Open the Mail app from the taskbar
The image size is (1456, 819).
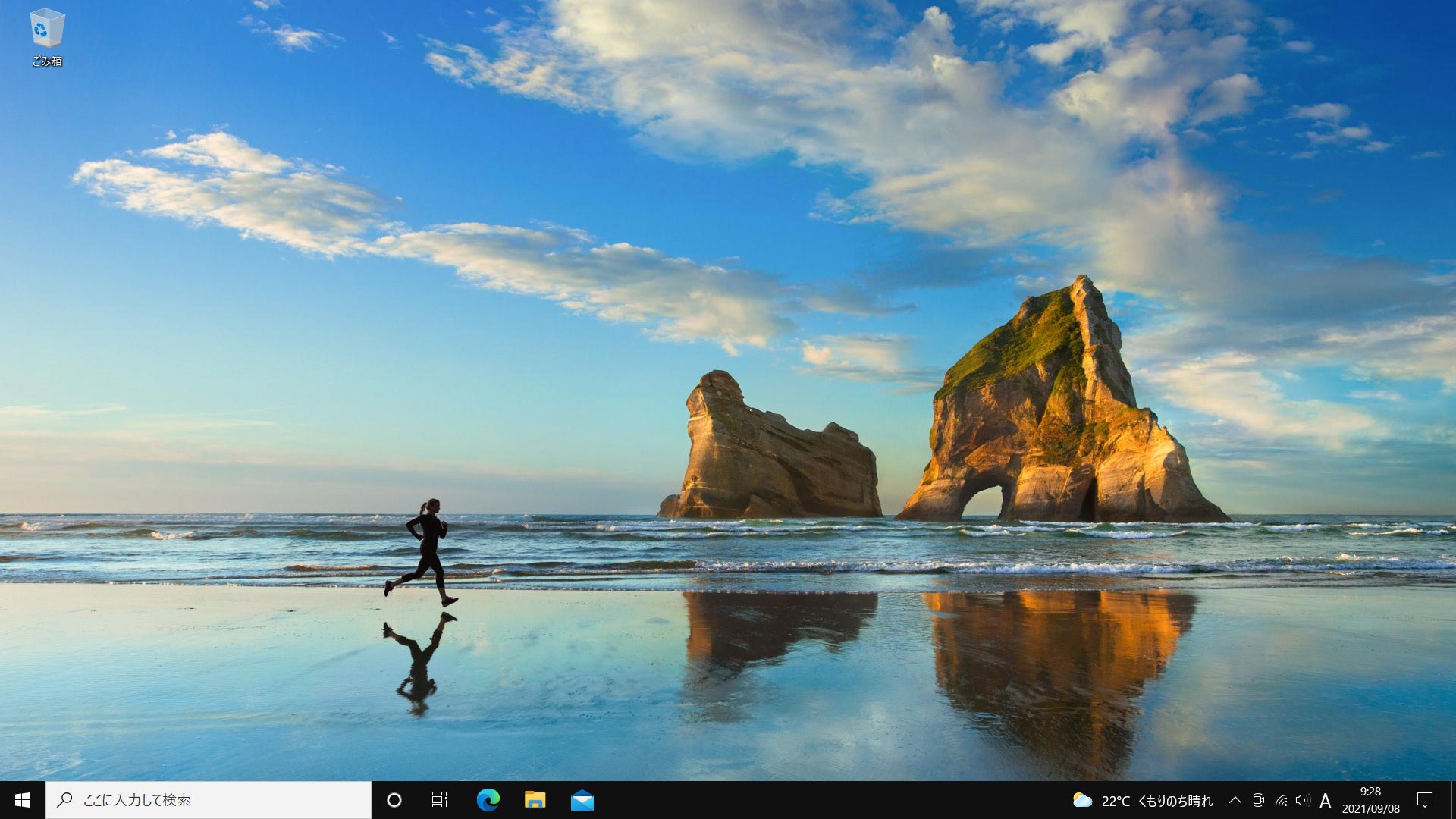click(x=582, y=800)
